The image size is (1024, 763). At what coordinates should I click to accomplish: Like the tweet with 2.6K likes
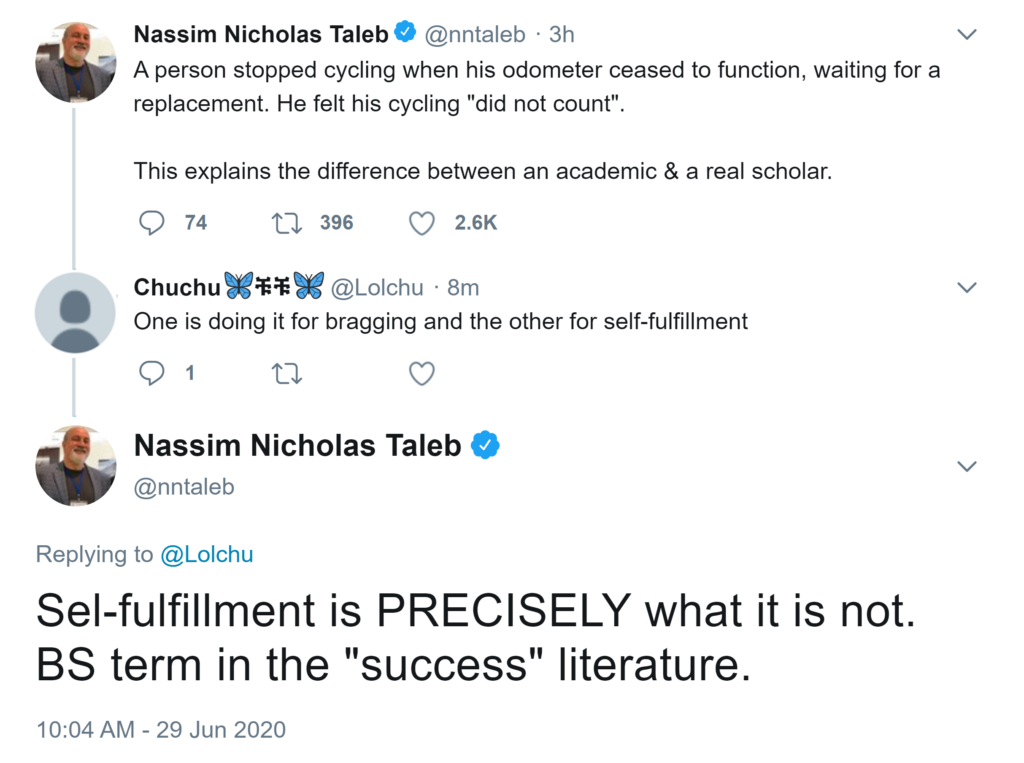tap(423, 222)
